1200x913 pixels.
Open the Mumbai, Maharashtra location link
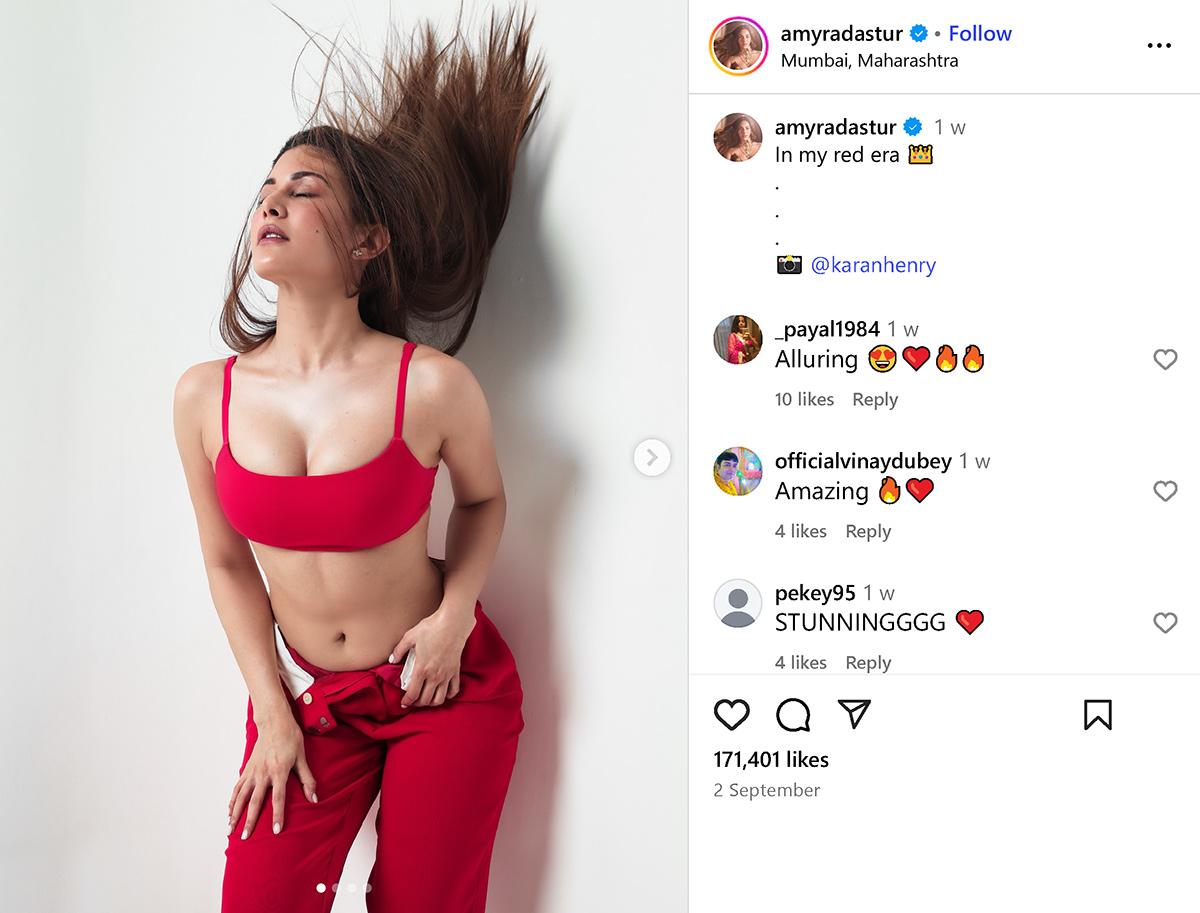coord(869,60)
